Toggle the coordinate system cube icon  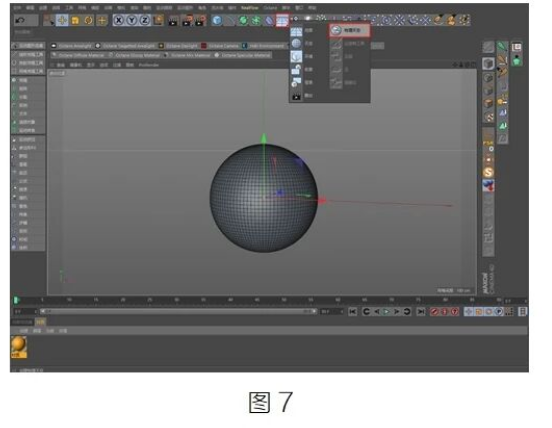(158, 20)
